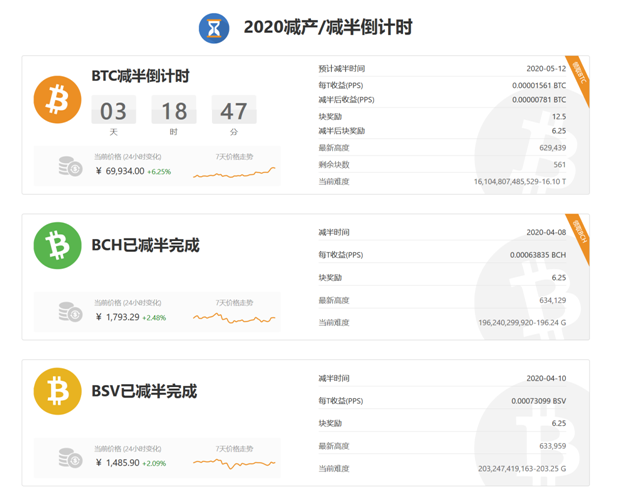Click the value 0.00001561 BTC
This screenshot has width=634, height=489.
[x=539, y=85]
